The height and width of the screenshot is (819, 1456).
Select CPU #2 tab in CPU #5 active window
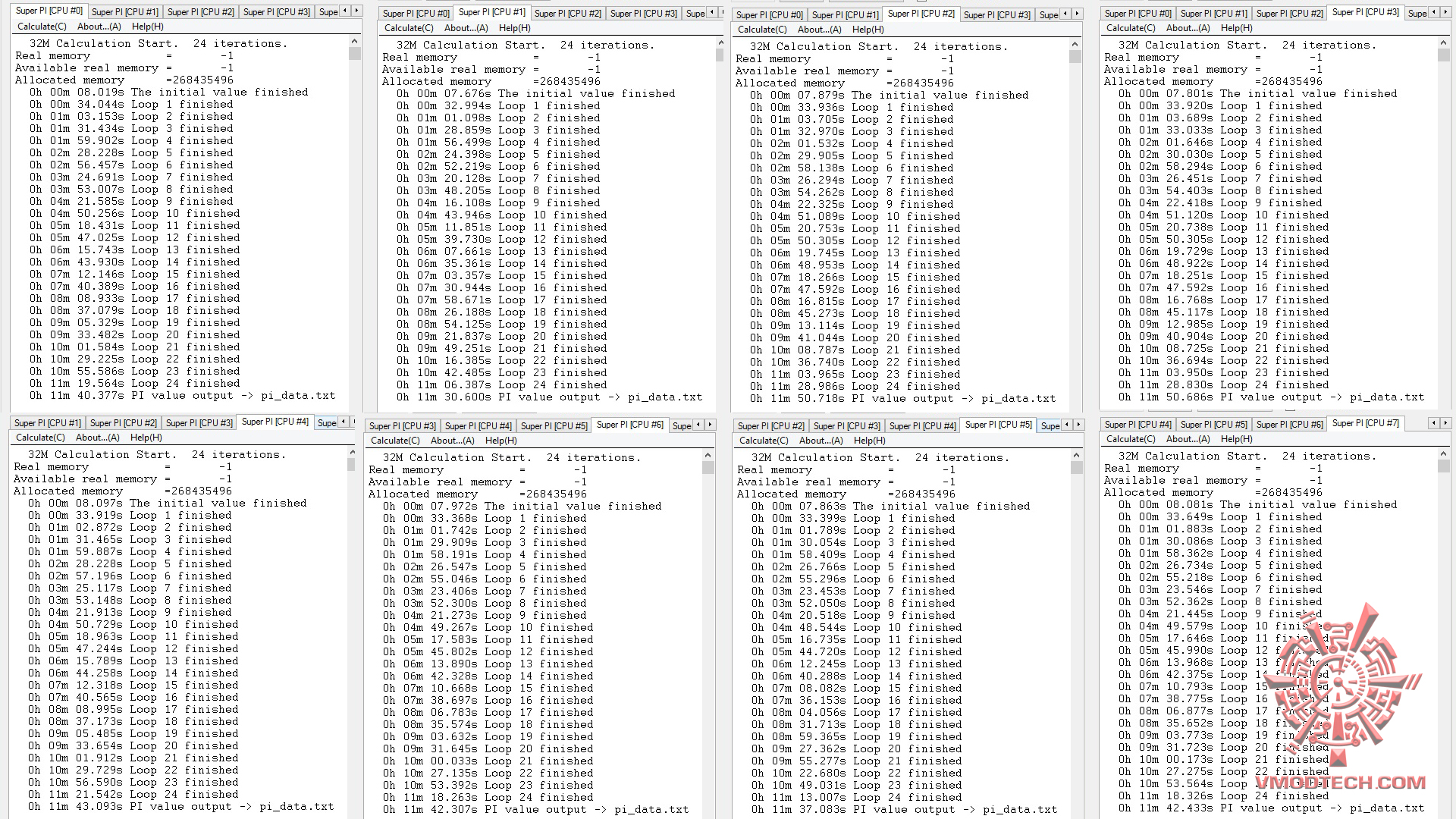[x=770, y=426]
